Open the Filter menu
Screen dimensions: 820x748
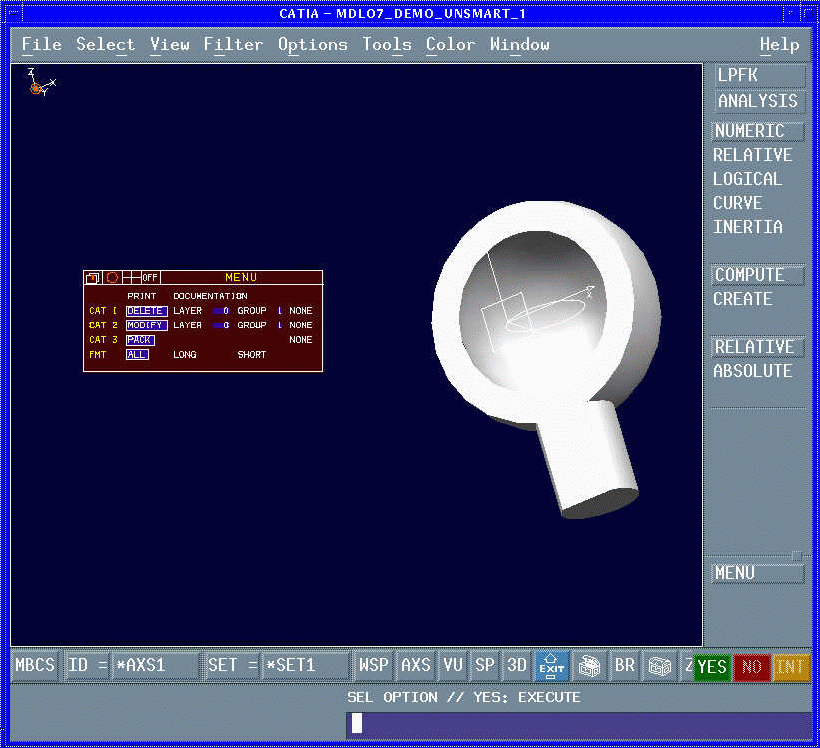233,45
